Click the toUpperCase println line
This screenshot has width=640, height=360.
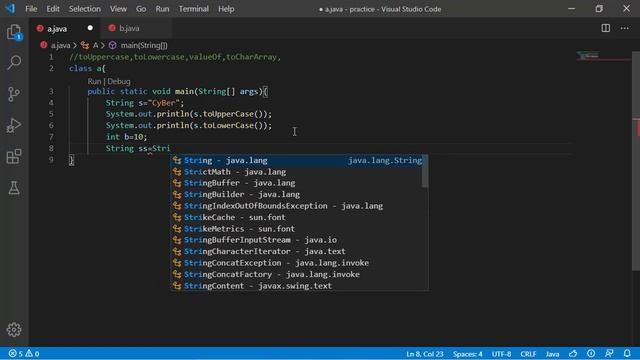pyautogui.click(x=189, y=114)
